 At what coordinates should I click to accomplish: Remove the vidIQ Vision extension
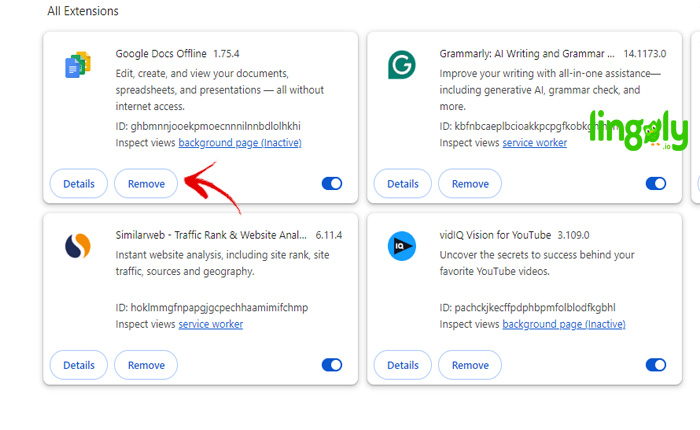point(470,365)
